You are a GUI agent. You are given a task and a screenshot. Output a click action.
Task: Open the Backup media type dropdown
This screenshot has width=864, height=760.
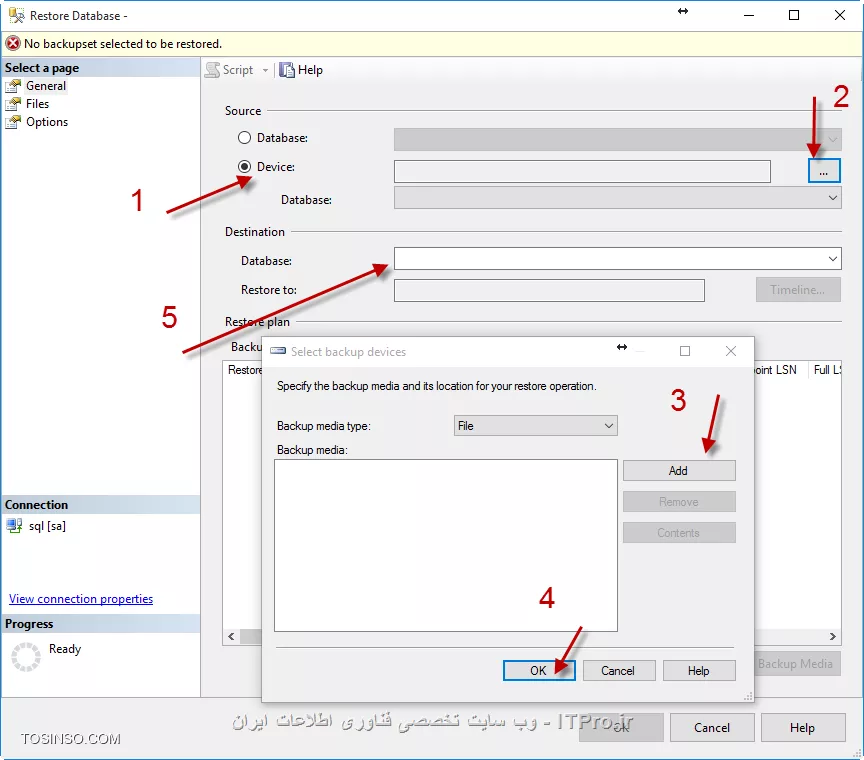click(x=535, y=425)
